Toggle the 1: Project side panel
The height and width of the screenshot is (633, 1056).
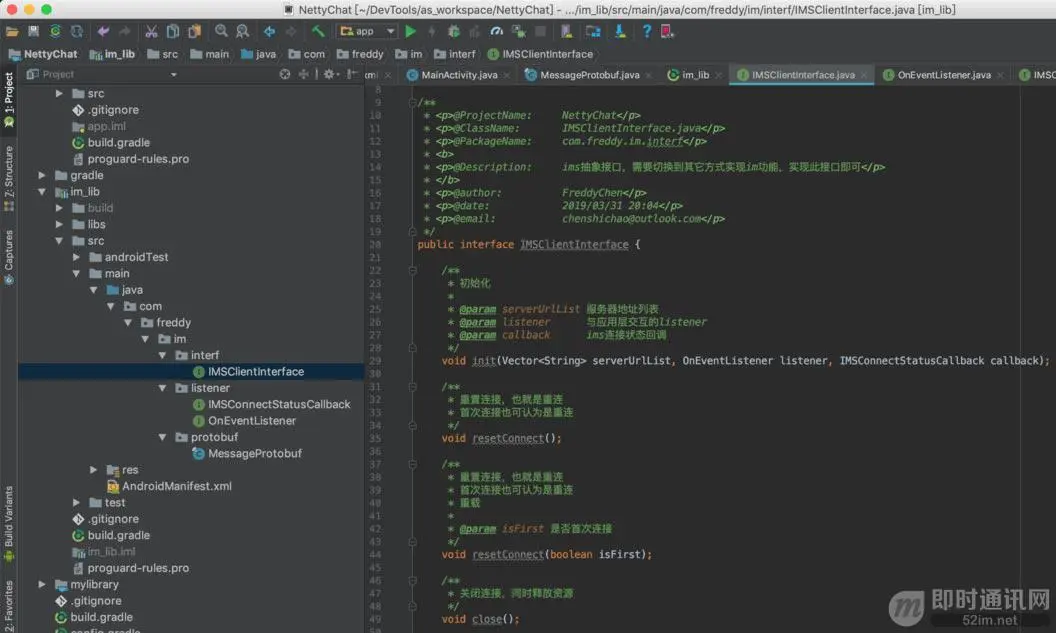(x=9, y=98)
